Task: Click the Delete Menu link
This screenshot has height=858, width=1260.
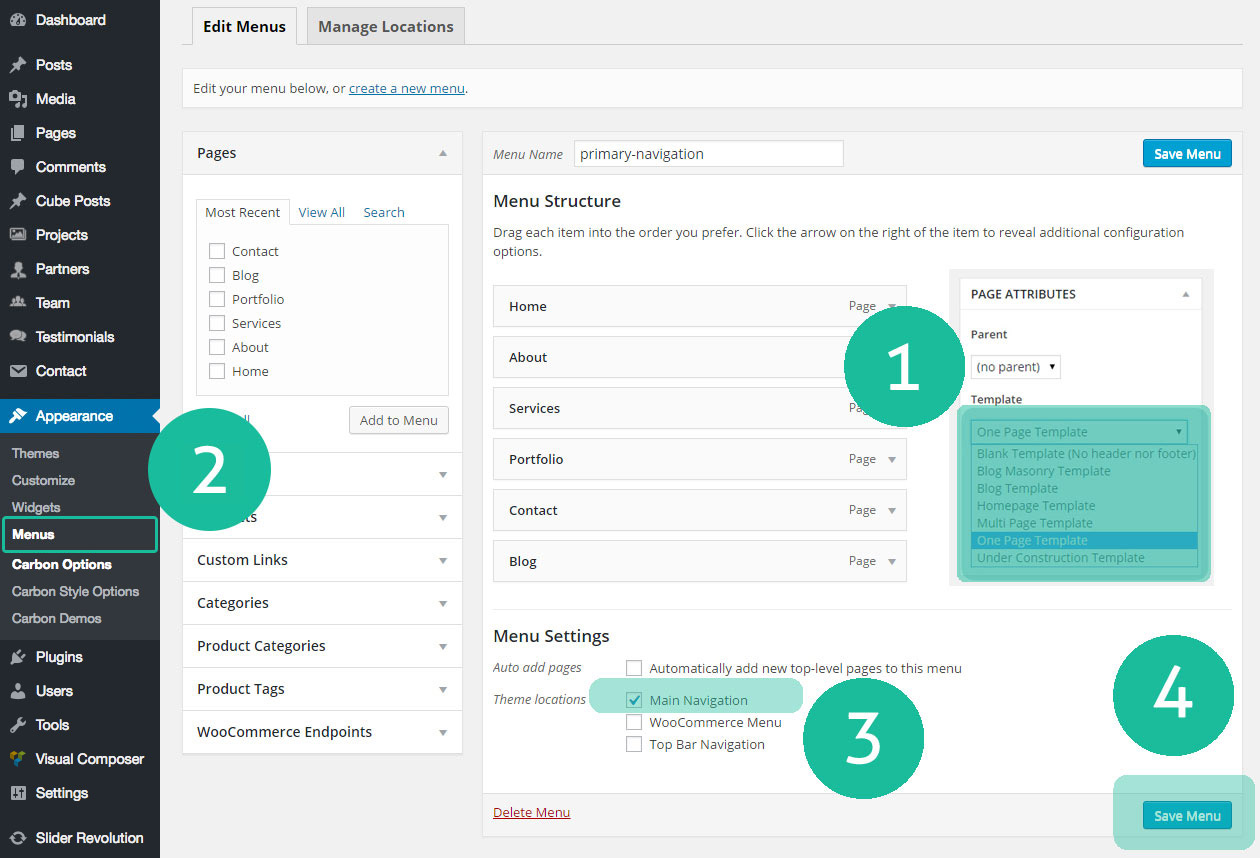Action: pyautogui.click(x=531, y=812)
